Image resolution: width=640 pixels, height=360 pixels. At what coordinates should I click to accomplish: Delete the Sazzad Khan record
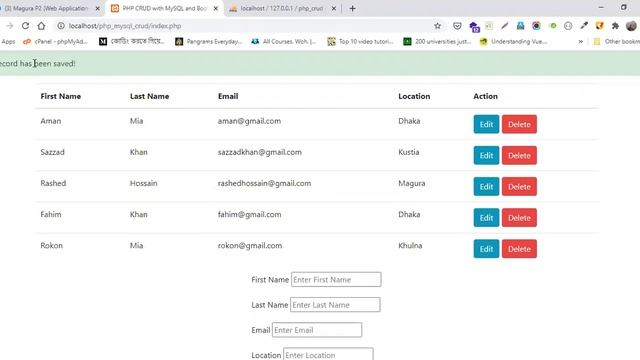519,155
